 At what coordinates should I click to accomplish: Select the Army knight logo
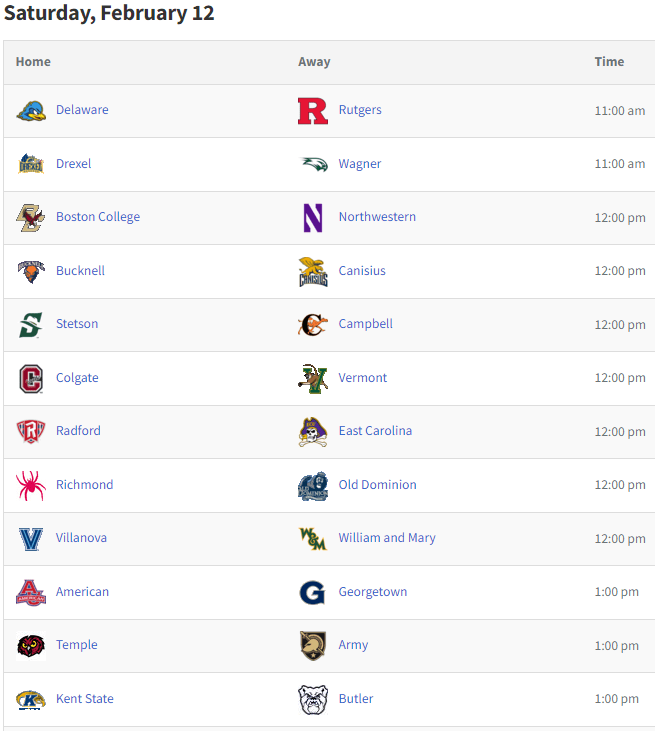coord(313,646)
